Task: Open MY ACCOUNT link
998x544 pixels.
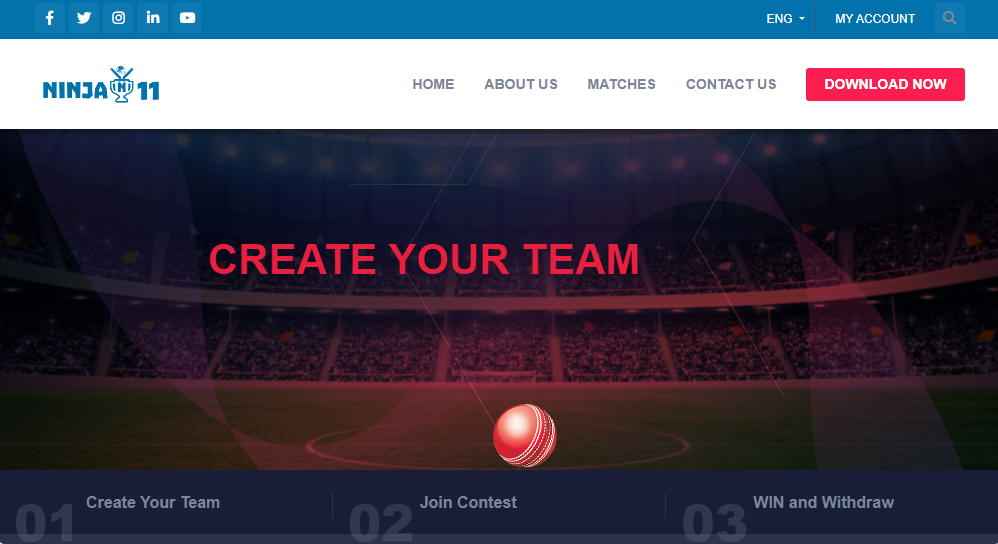Action: coord(875,19)
